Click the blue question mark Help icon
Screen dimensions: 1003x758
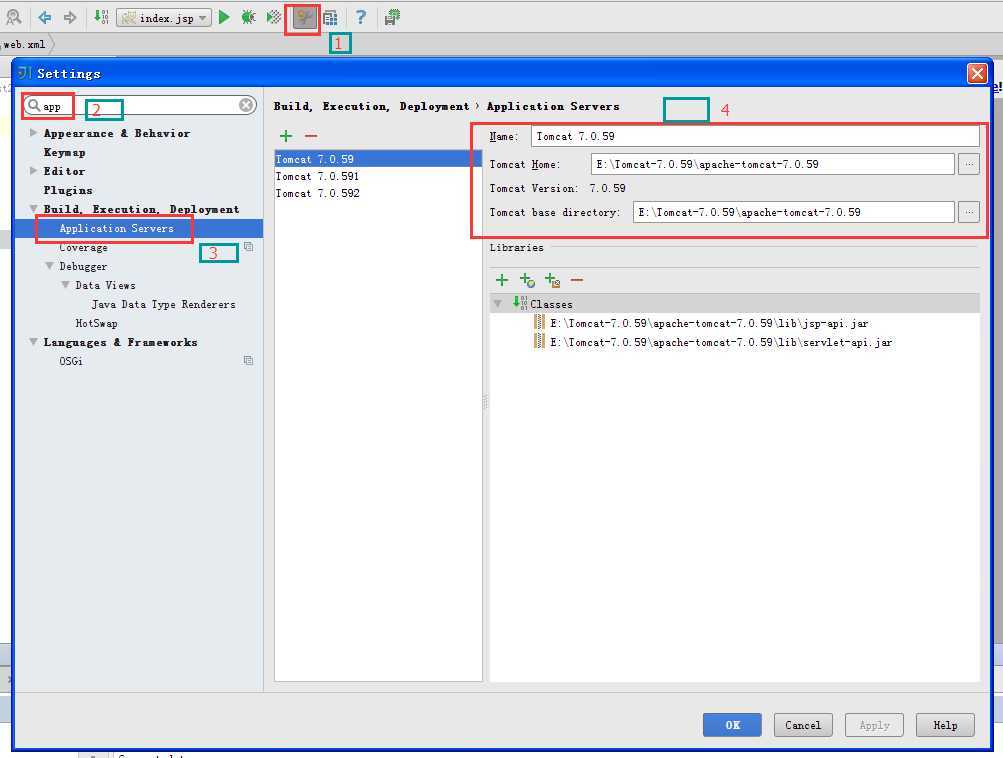pyautogui.click(x=361, y=17)
